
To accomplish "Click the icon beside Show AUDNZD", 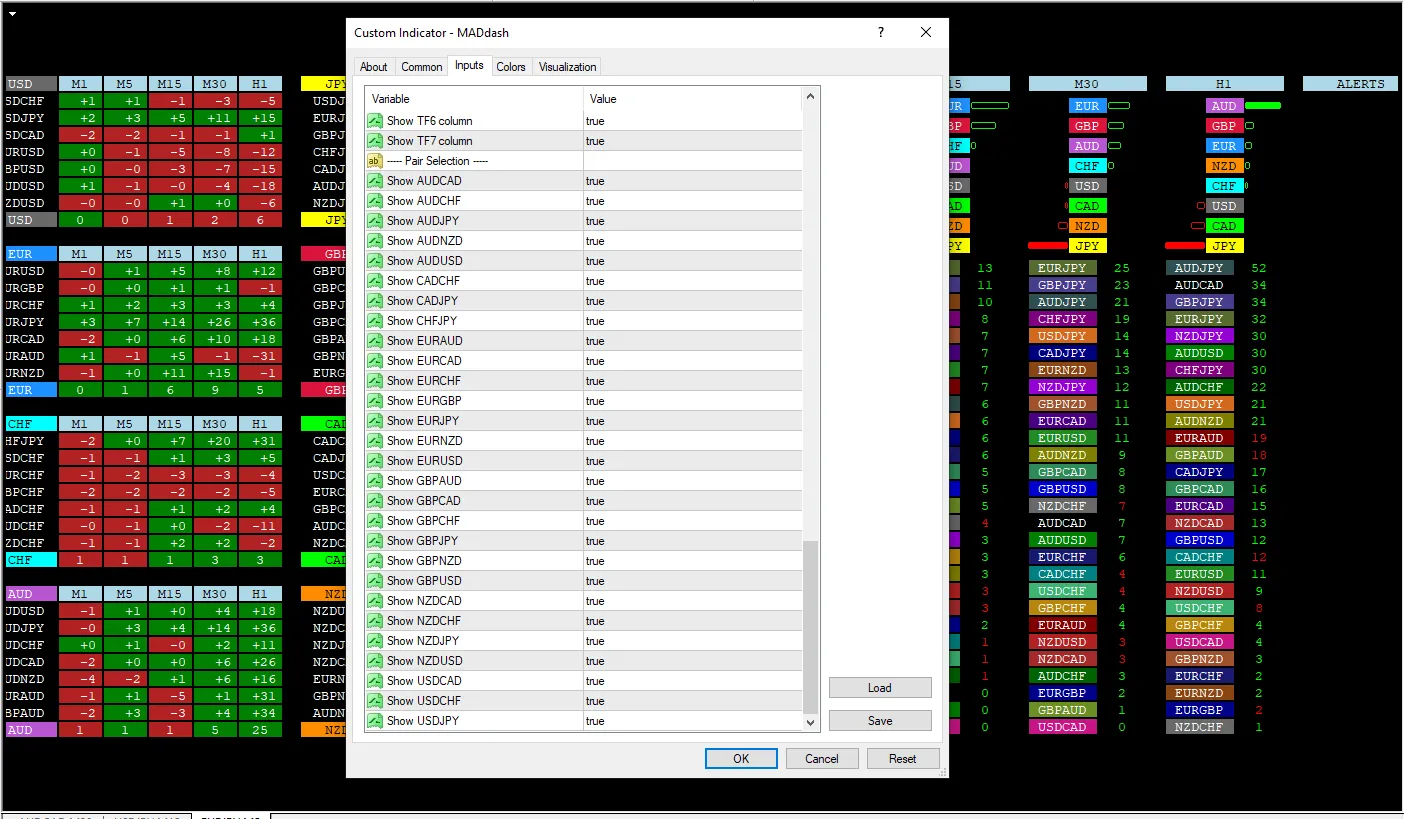I will tap(375, 241).
